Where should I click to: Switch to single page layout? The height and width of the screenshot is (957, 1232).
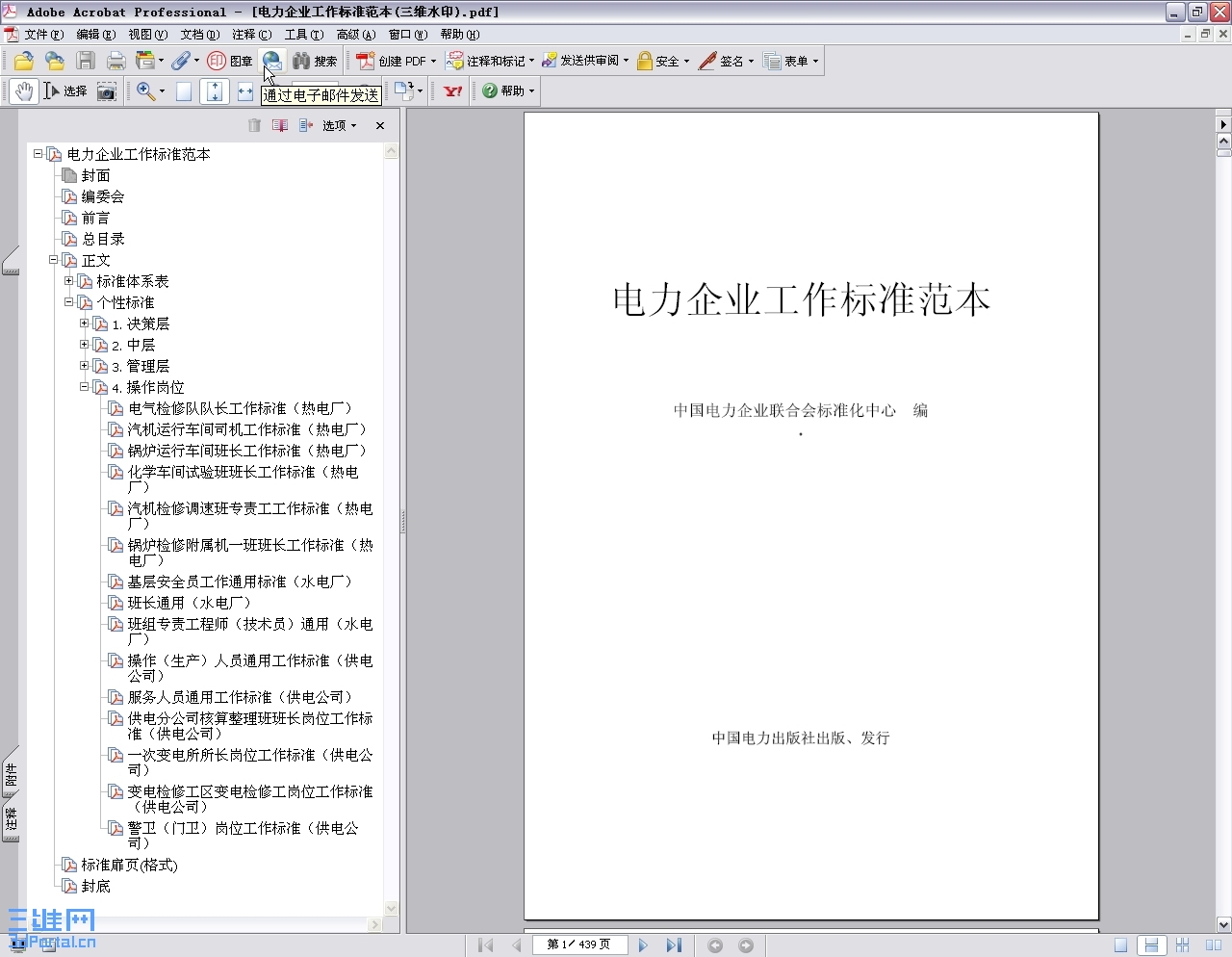tap(1120, 945)
